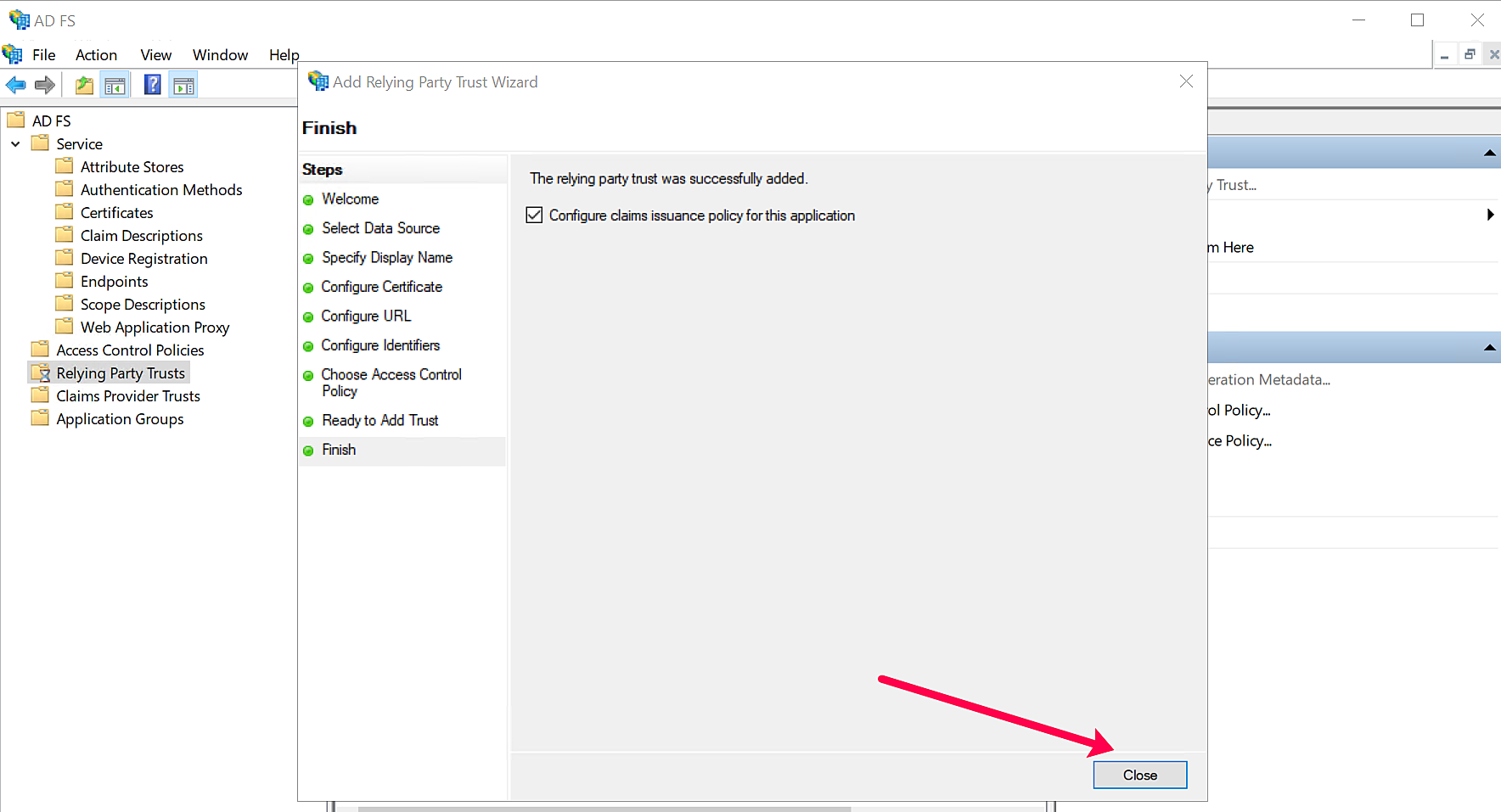Maximize the AD FS main window
This screenshot has height=812, width=1501.
point(1417,20)
